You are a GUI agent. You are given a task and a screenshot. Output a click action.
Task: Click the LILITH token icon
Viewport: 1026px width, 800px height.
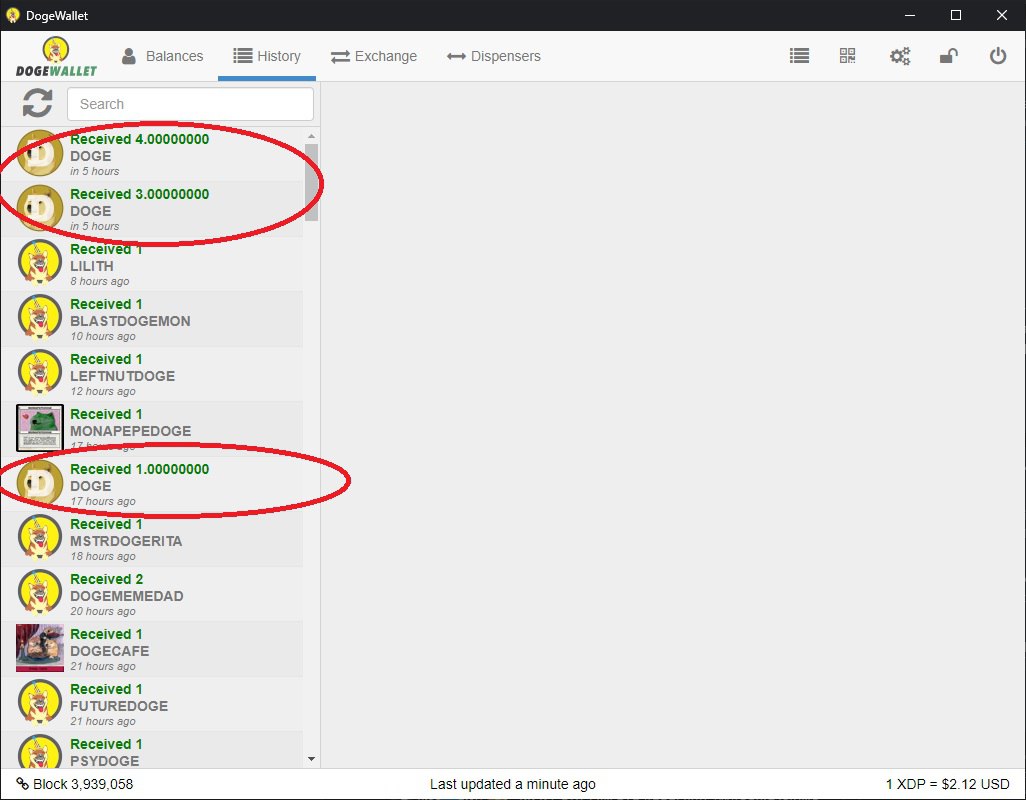[x=40, y=263]
